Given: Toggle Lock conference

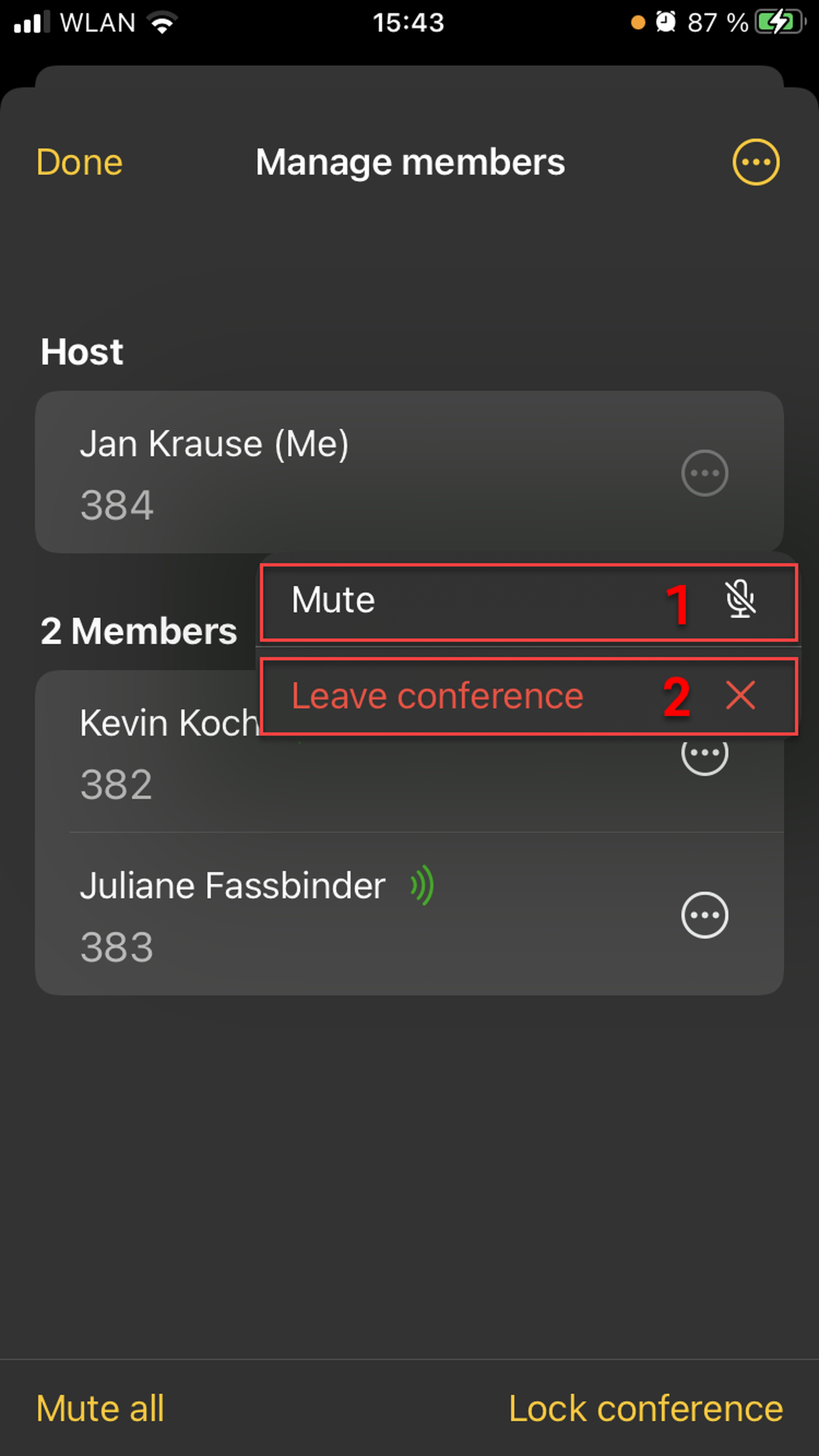Looking at the screenshot, I should point(645,1408).
